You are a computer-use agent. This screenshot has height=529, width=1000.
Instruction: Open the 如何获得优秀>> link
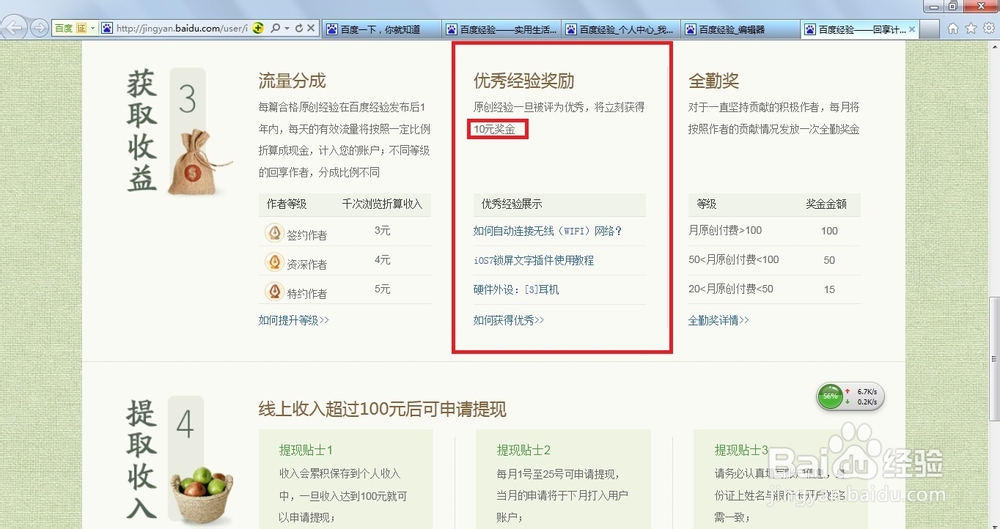(508, 320)
